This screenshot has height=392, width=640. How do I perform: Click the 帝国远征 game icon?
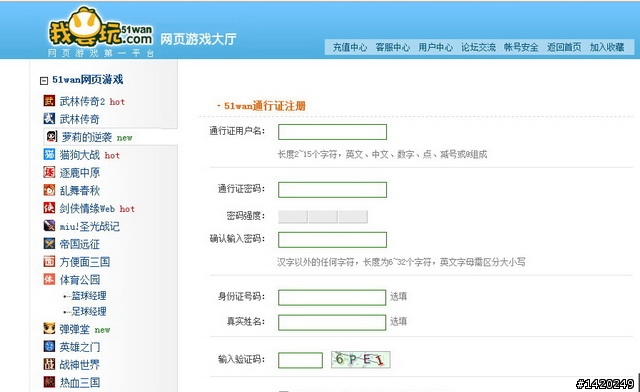(x=49, y=243)
